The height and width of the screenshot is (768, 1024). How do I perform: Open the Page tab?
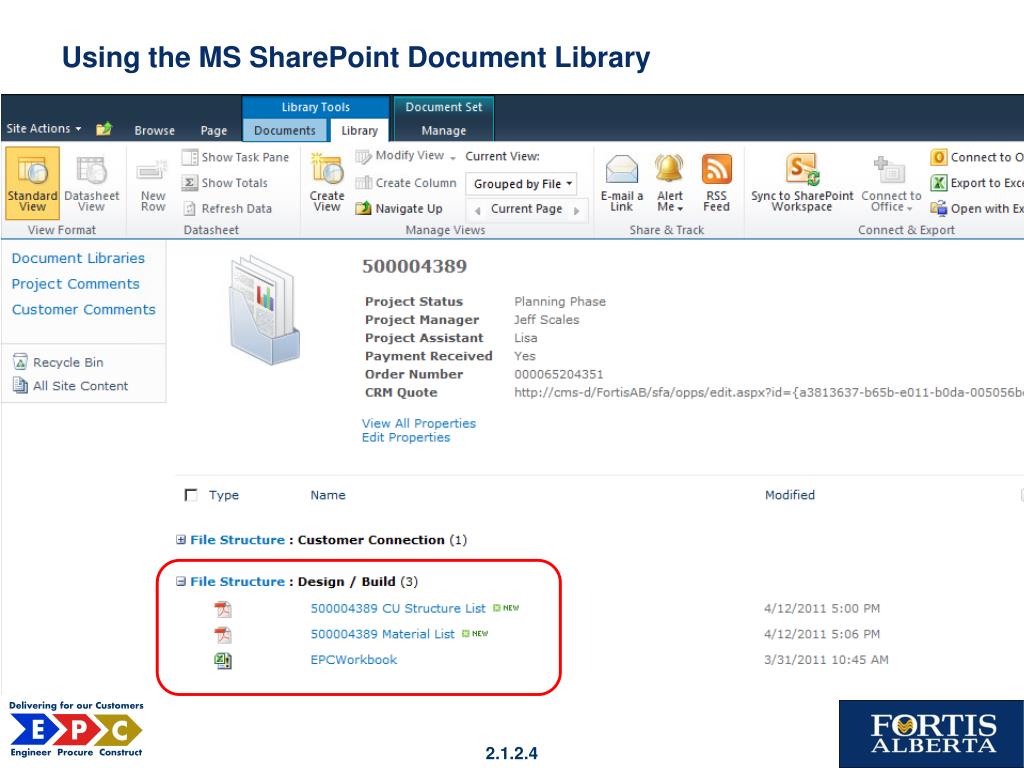tap(214, 131)
